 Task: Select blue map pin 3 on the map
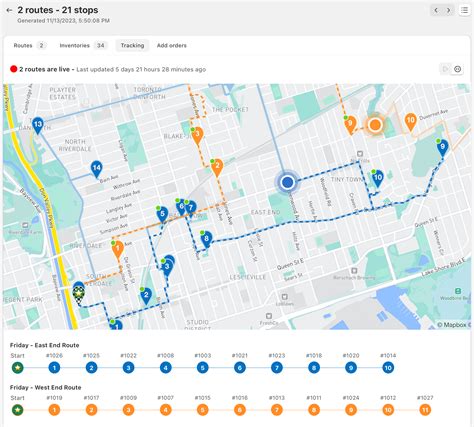167,267
